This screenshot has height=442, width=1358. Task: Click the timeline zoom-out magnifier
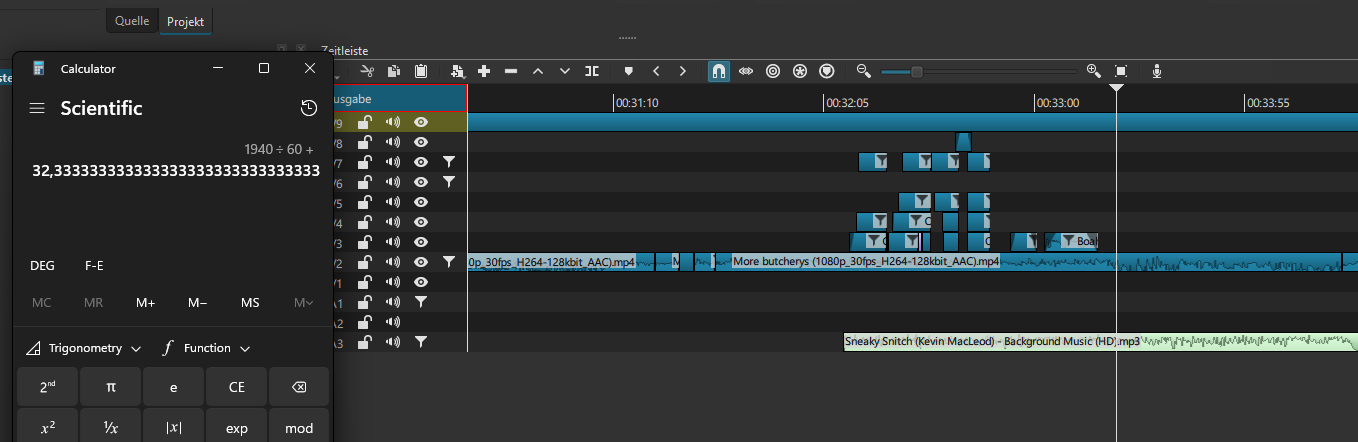[x=864, y=71]
